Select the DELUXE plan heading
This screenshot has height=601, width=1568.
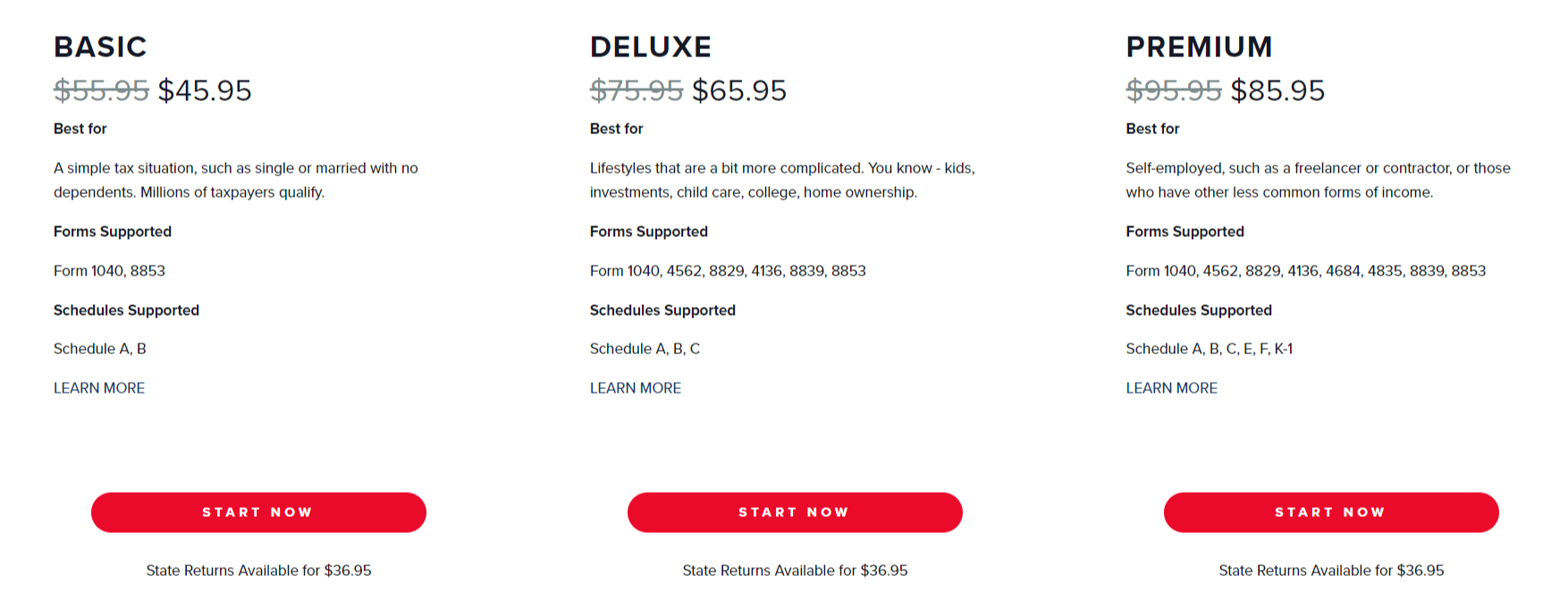click(650, 47)
